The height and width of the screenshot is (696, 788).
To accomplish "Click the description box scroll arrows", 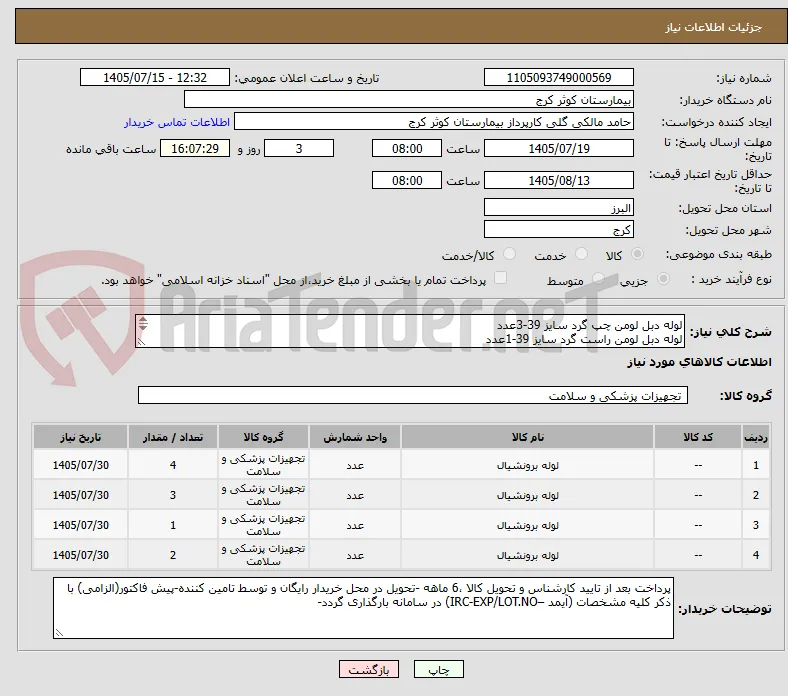I will click(x=143, y=323).
